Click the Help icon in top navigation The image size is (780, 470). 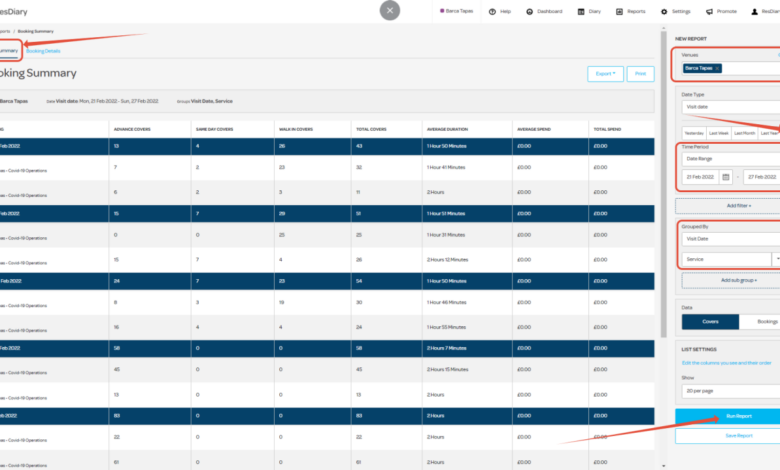coord(493,11)
